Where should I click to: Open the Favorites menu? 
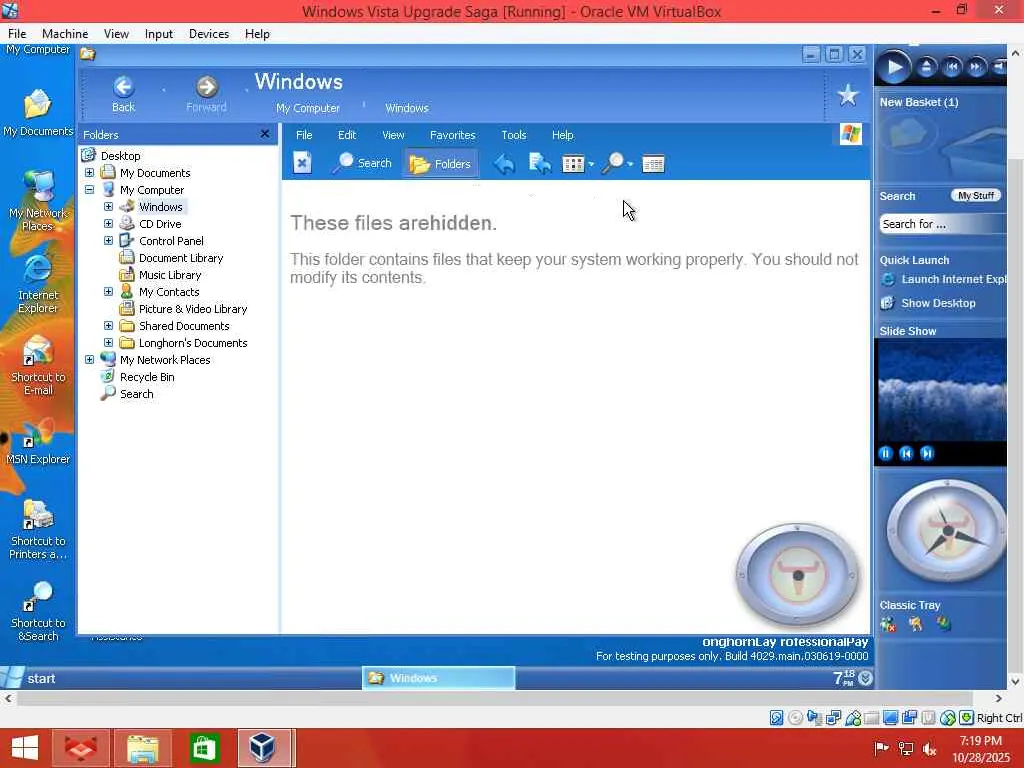(x=453, y=135)
